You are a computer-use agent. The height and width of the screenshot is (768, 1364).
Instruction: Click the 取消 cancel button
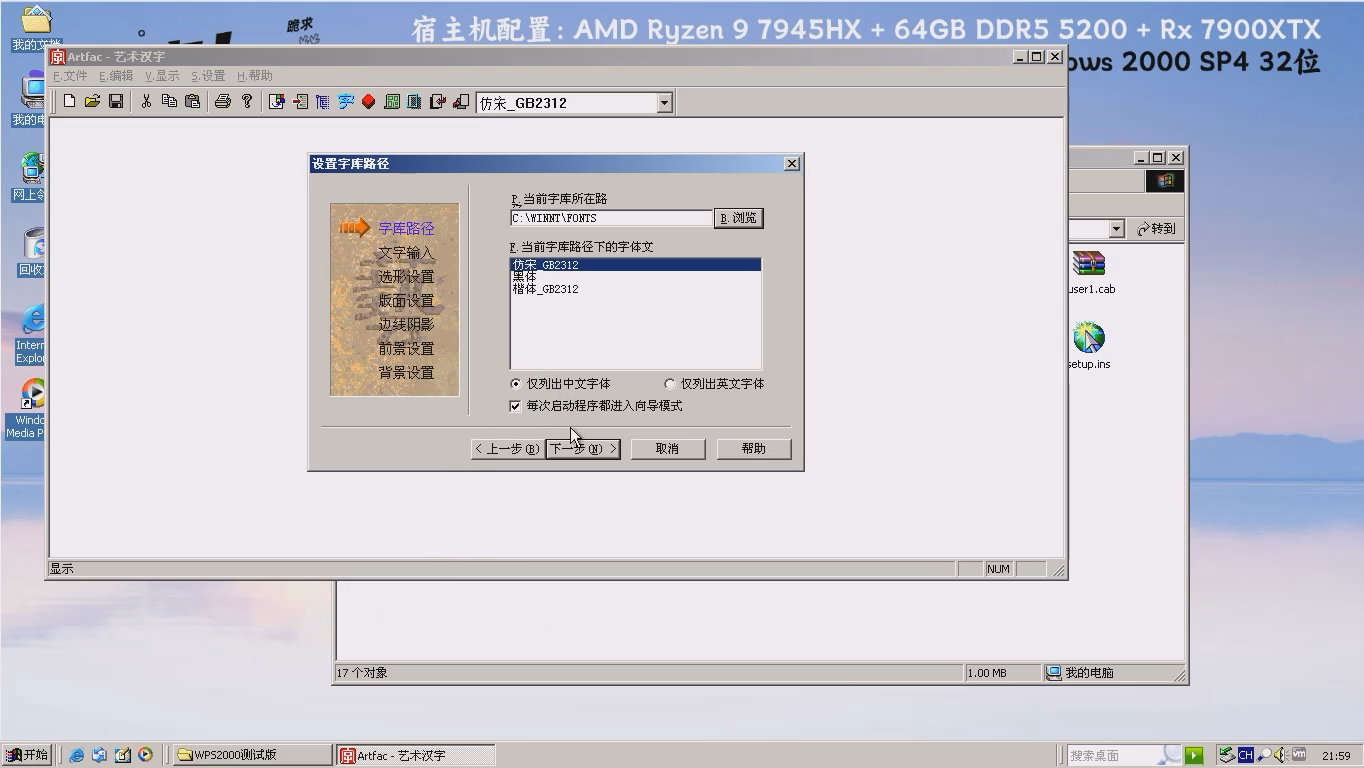point(668,449)
